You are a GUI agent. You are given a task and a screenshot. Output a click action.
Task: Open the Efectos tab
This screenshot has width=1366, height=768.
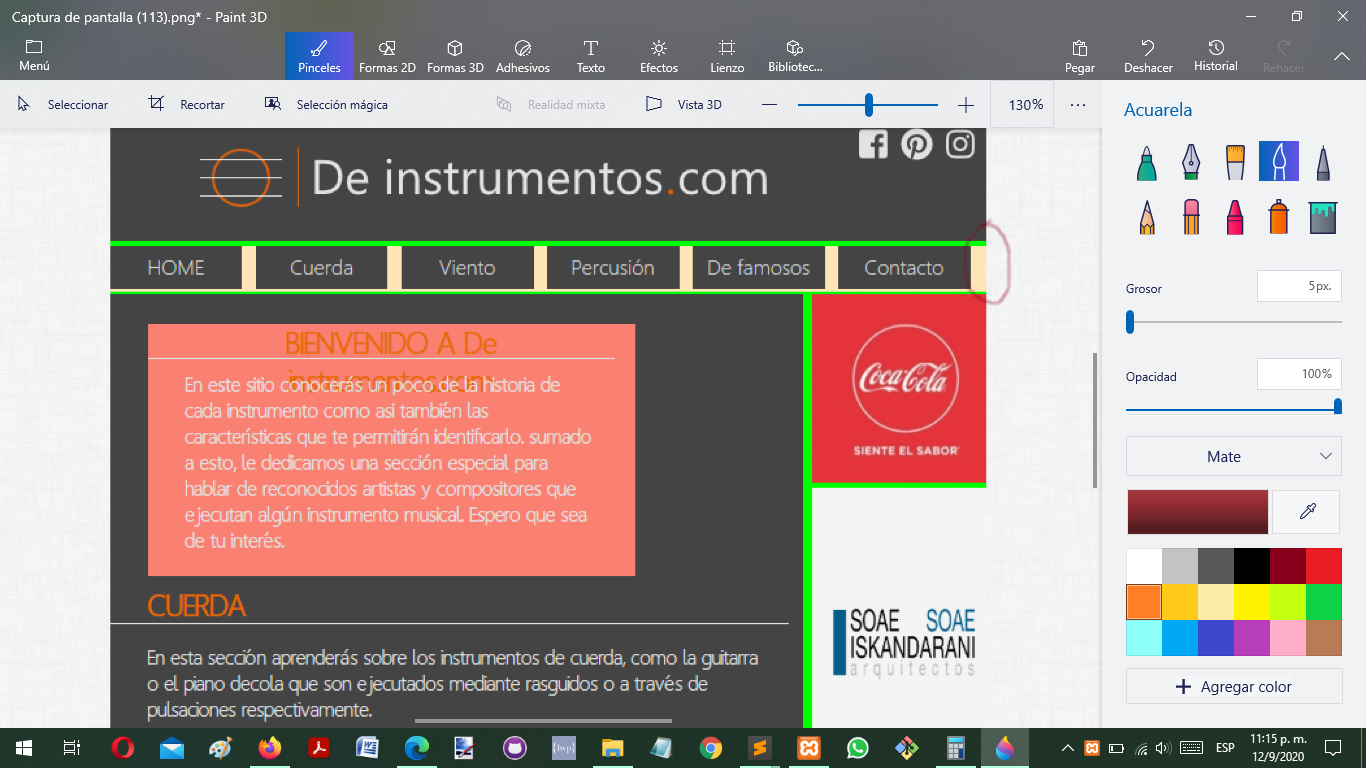[659, 56]
